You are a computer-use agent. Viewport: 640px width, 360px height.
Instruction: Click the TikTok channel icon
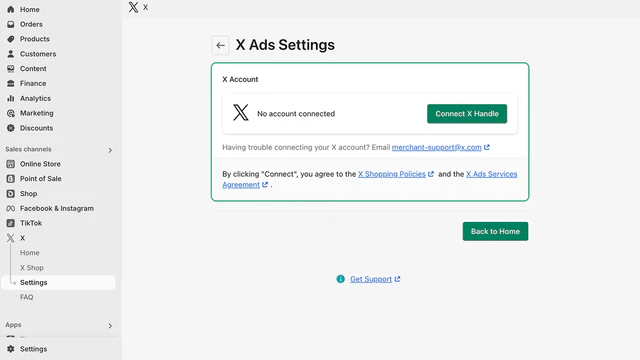coord(11,223)
